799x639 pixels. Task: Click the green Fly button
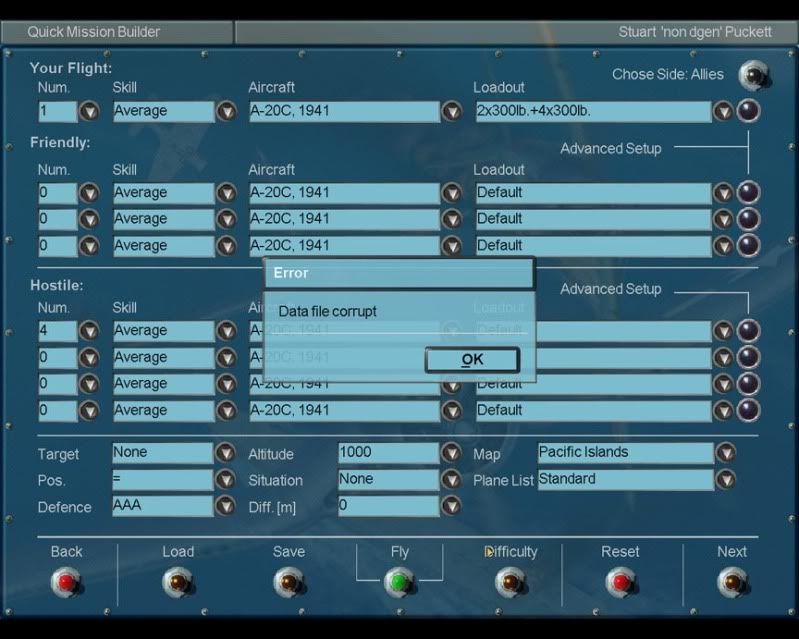pos(400,582)
